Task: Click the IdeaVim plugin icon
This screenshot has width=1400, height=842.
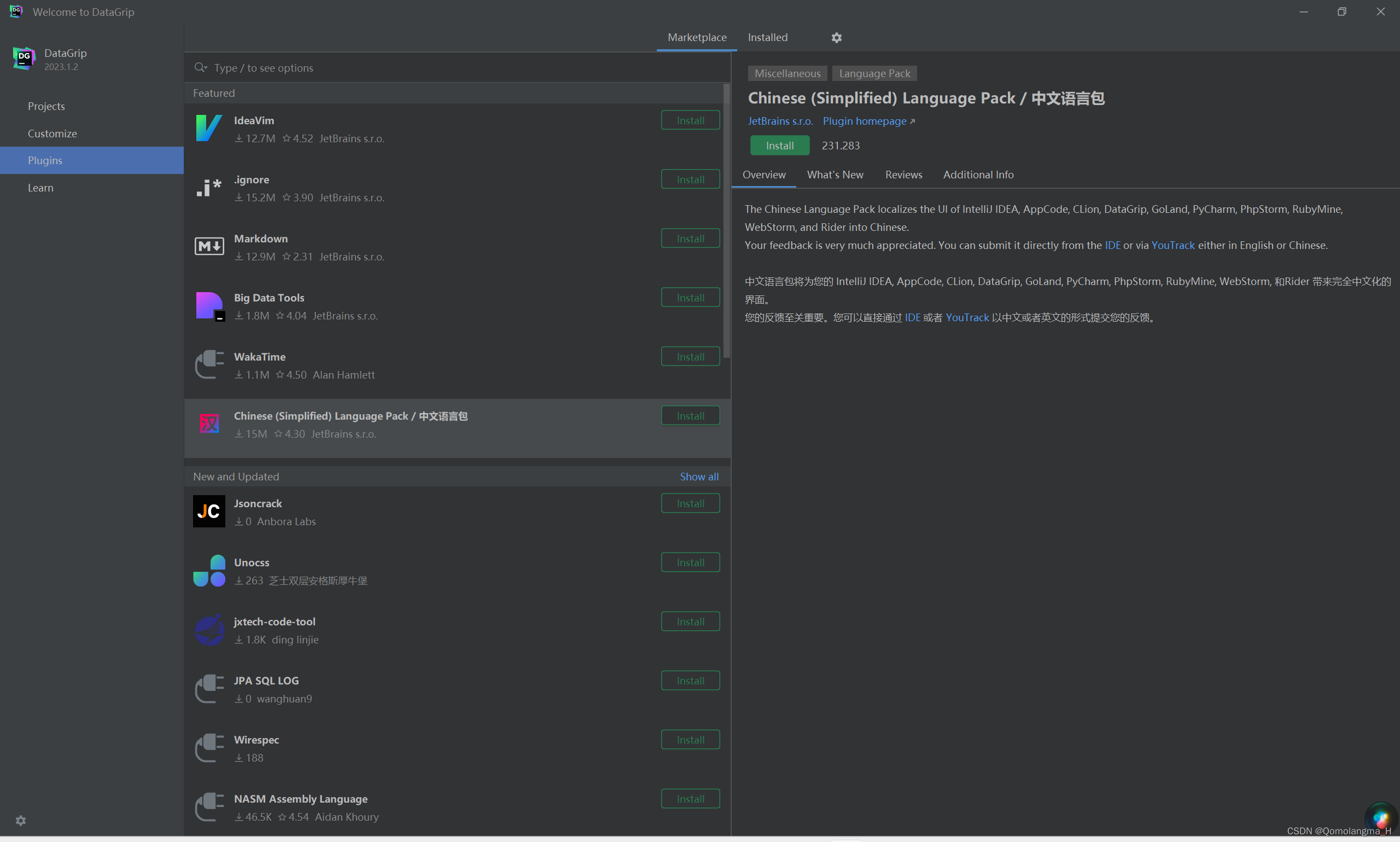Action: click(209, 128)
